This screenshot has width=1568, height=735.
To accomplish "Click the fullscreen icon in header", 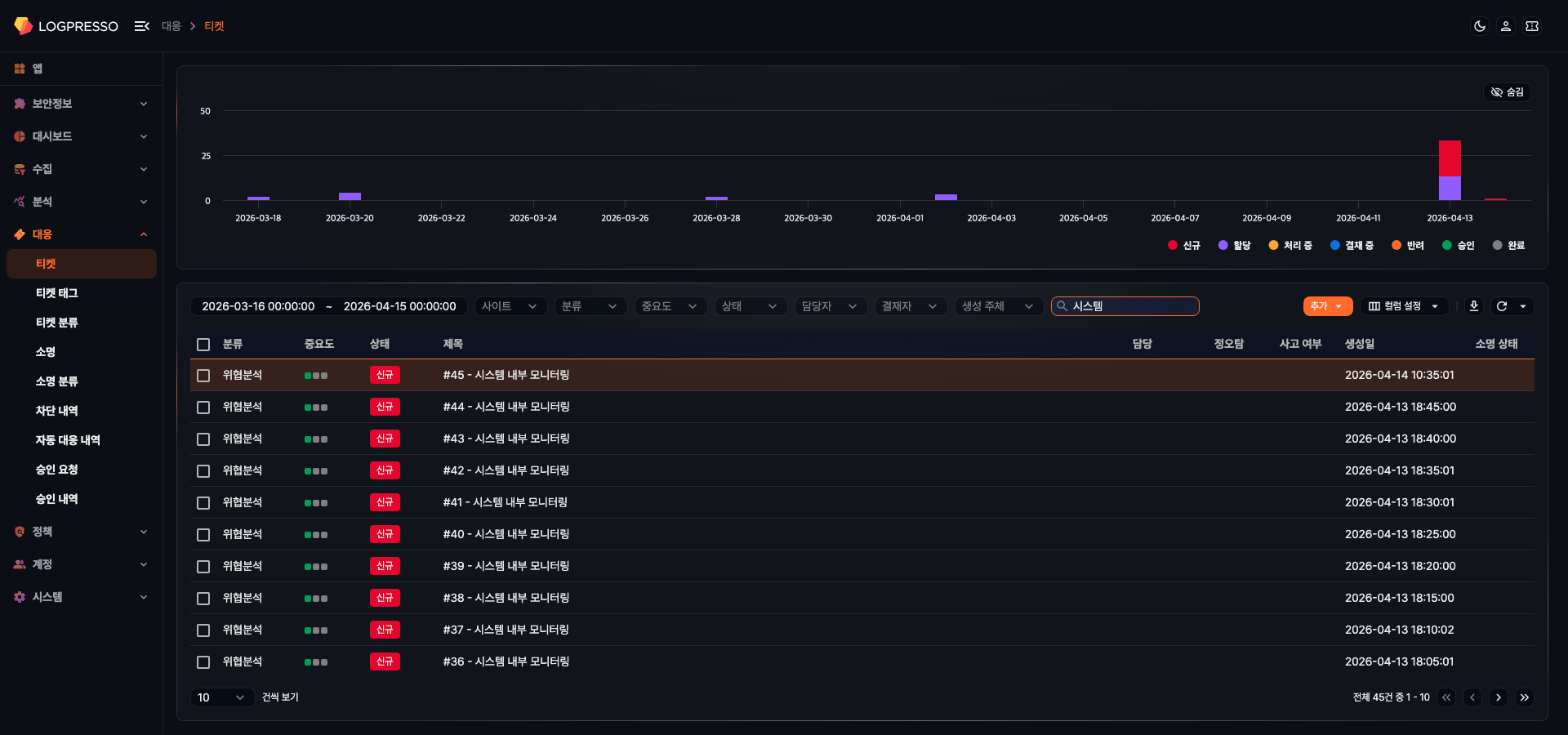I will pos(1532,26).
